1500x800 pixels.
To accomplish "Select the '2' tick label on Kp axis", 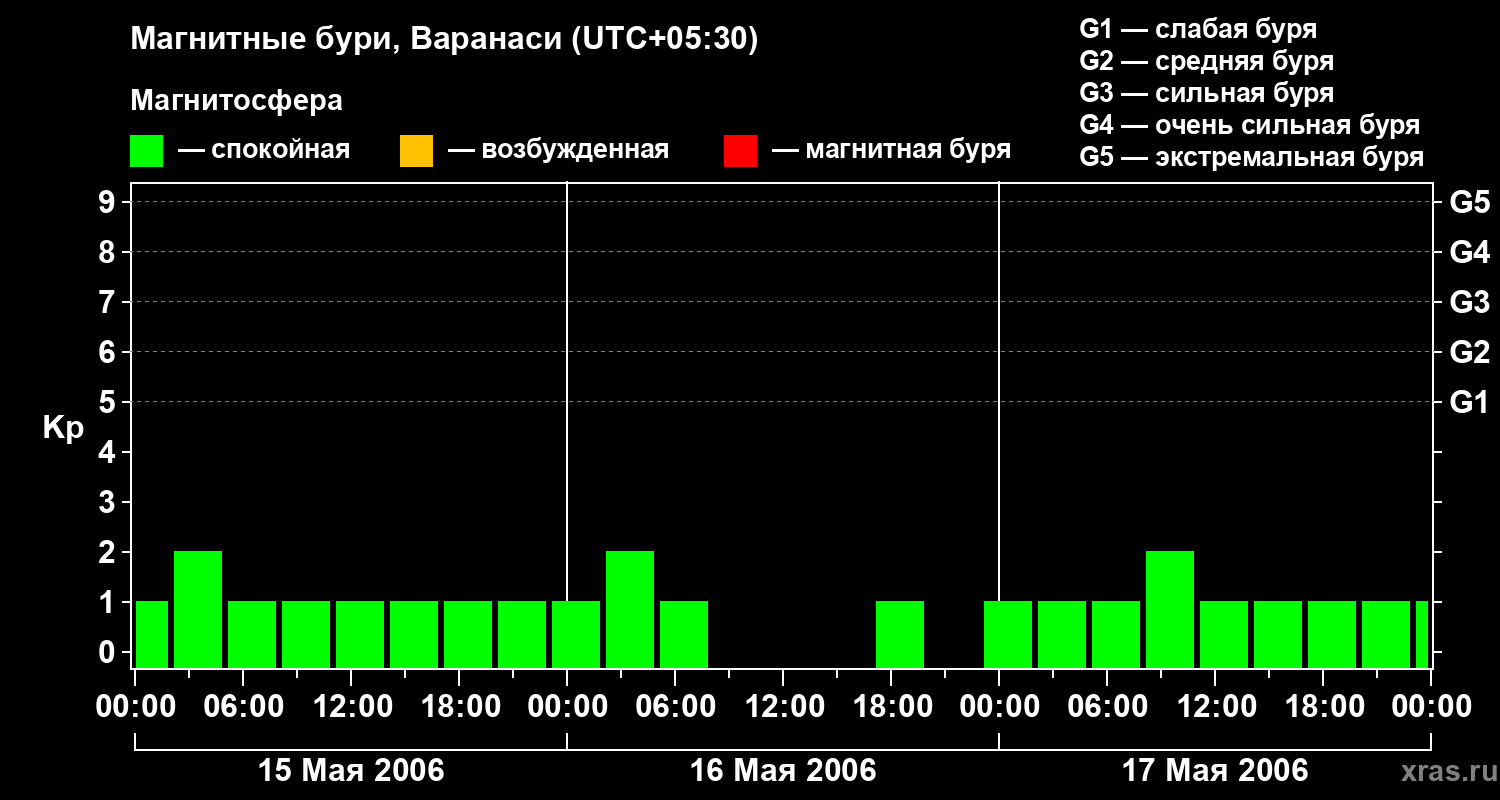I will (109, 552).
